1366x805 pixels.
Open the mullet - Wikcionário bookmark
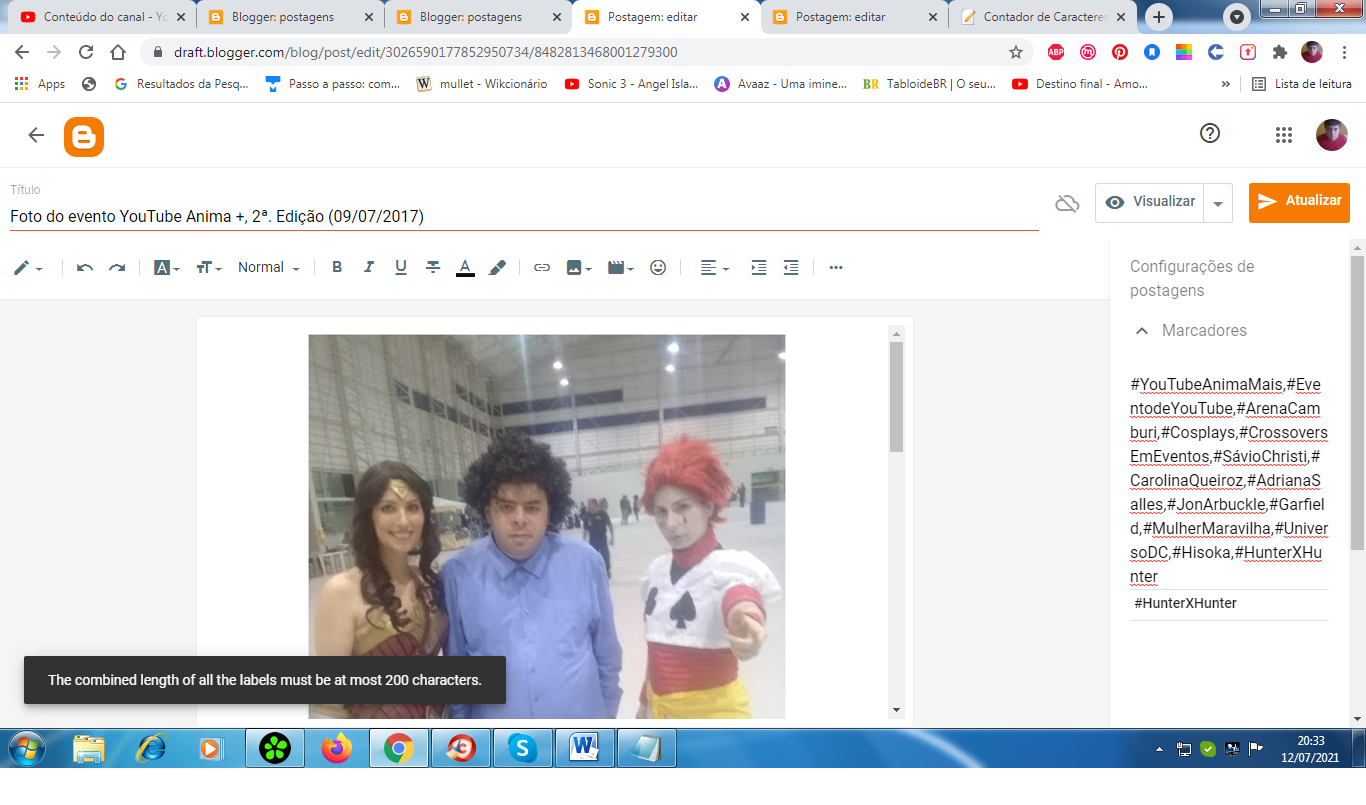pos(482,84)
